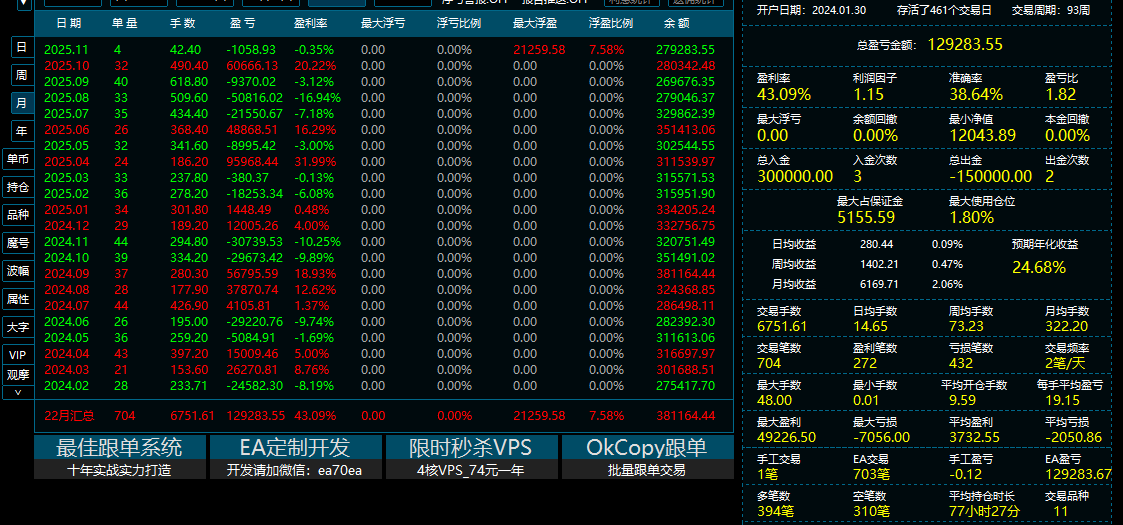1123x525 pixels.
Task: Sort by the 浮盈比例 column header
Action: click(x=611, y=23)
